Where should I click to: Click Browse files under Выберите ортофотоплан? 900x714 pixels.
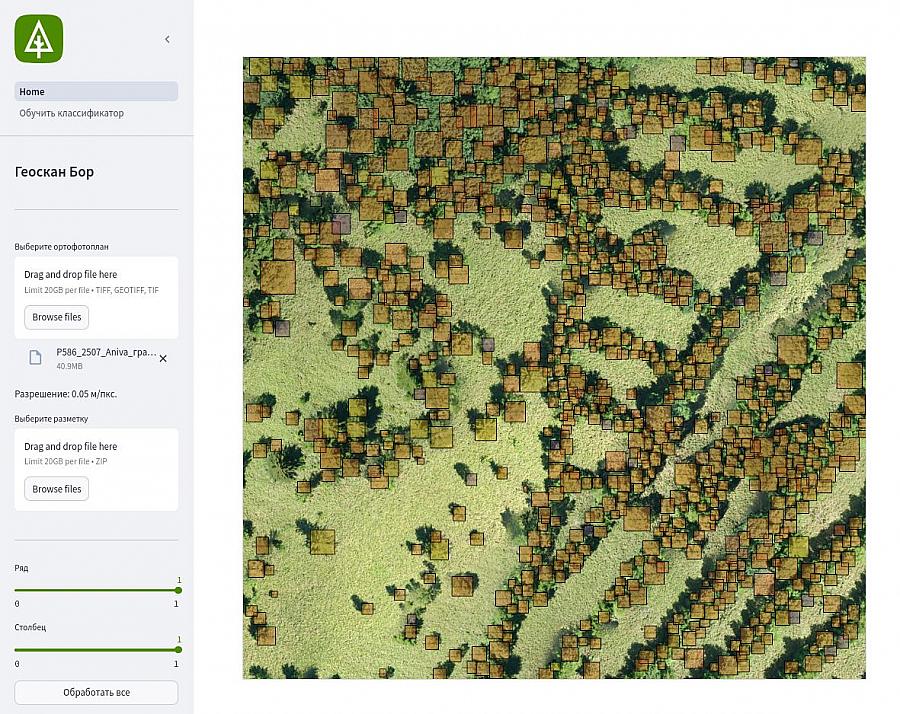tap(57, 317)
